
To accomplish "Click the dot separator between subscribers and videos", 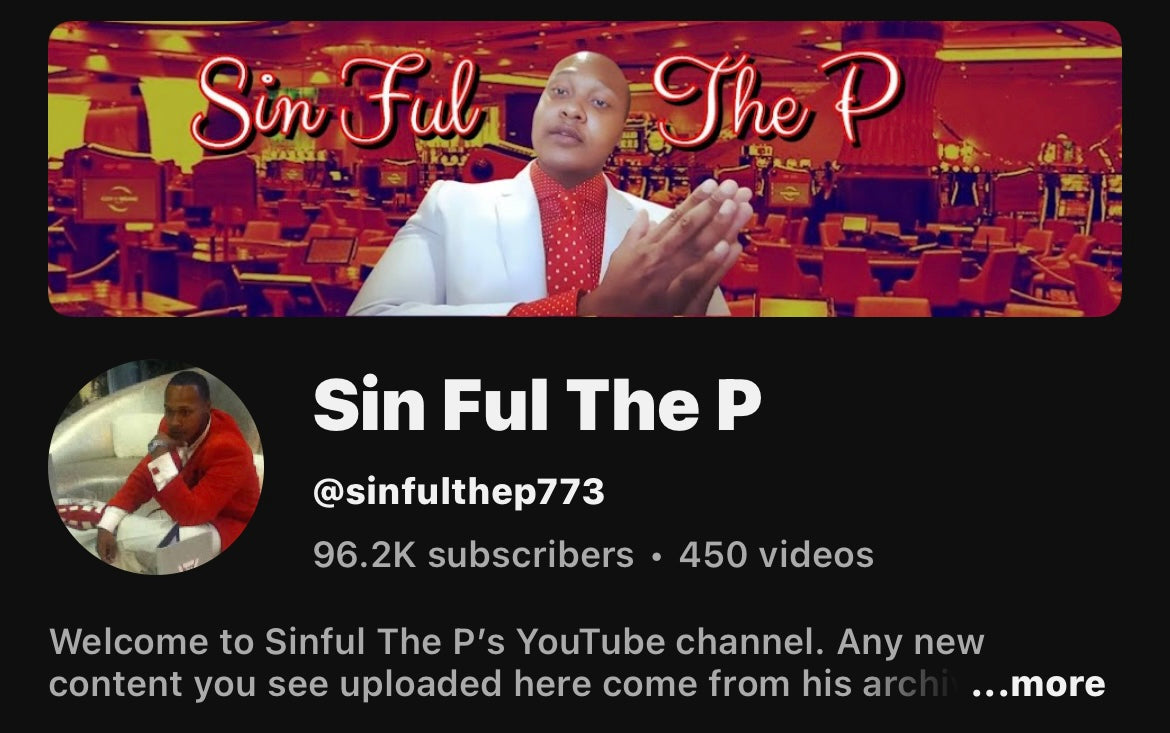I will click(x=656, y=556).
